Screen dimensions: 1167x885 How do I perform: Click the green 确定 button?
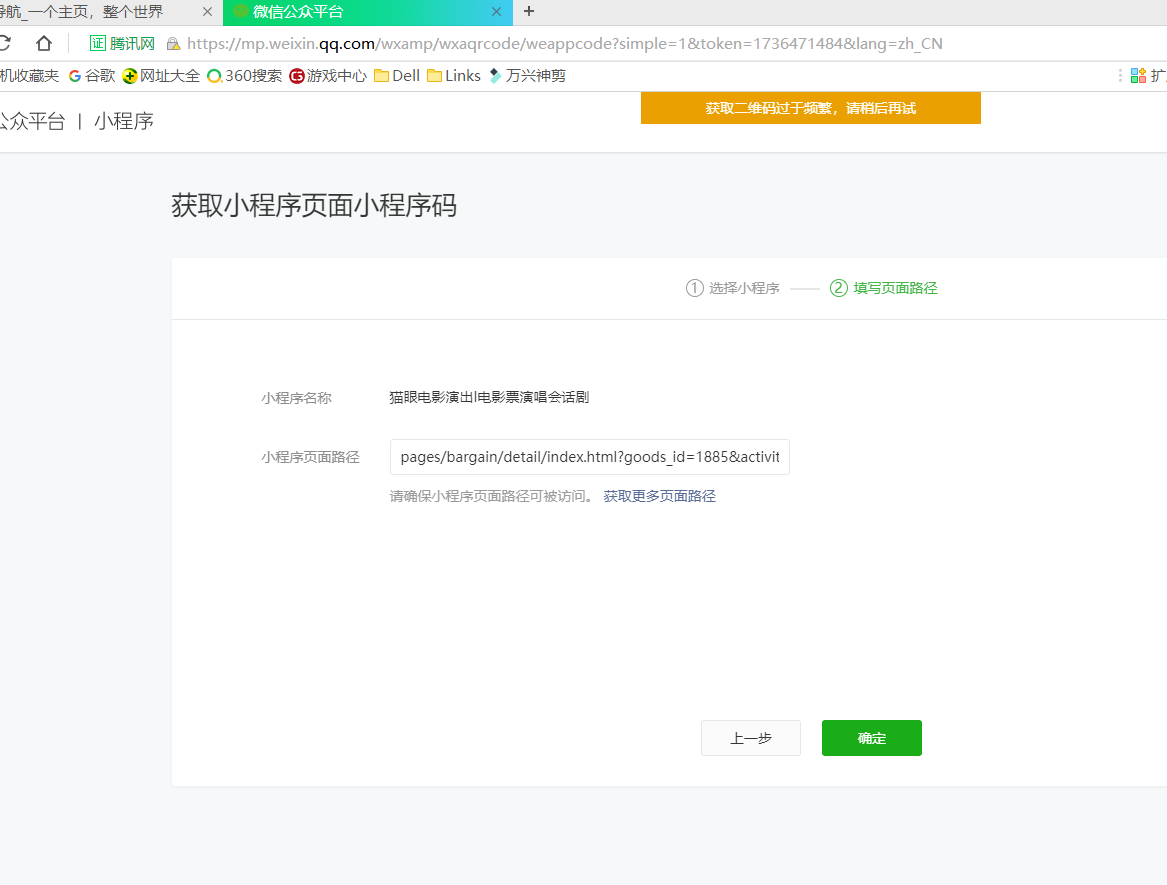872,738
